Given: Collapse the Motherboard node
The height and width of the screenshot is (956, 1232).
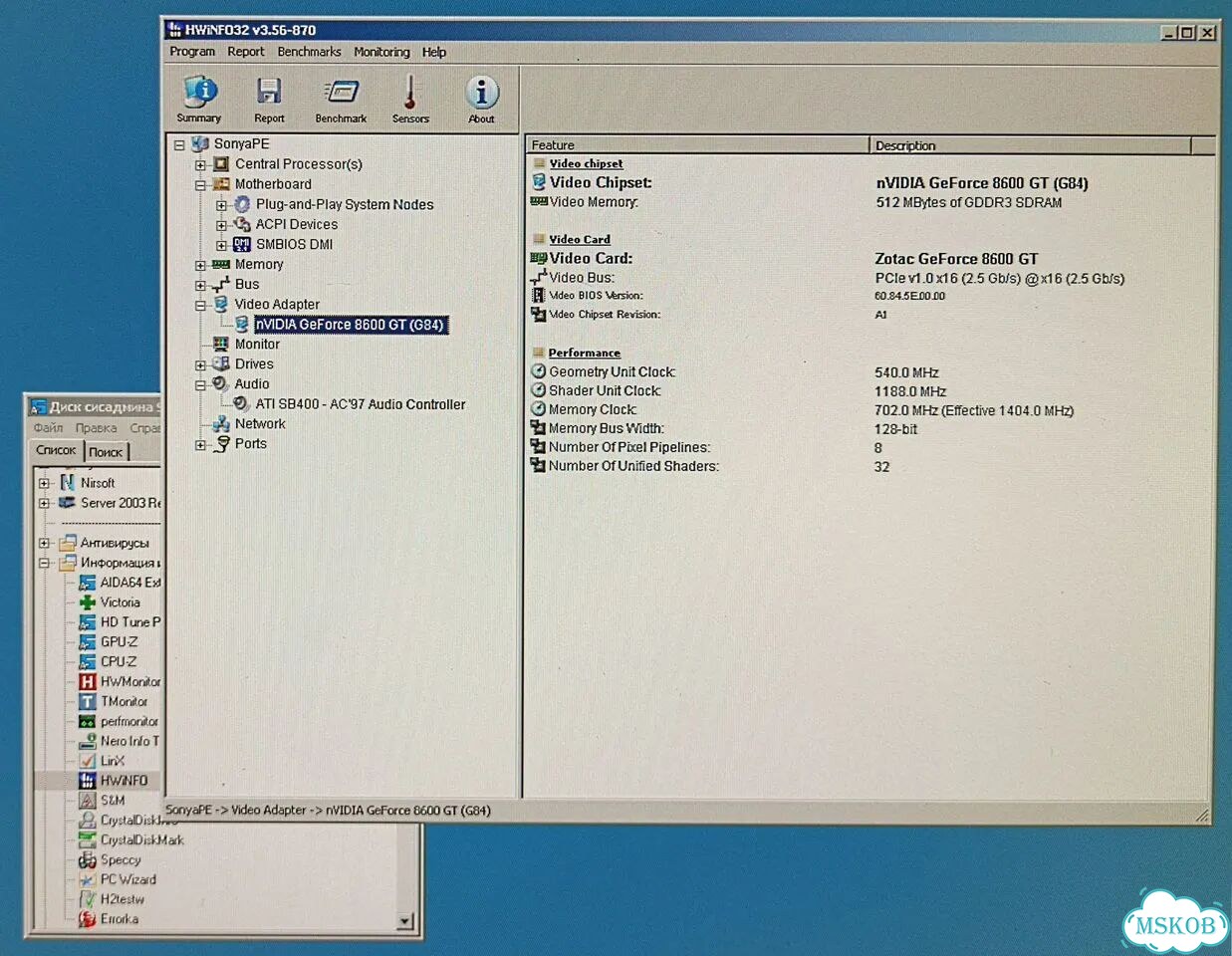Looking at the screenshot, I should tap(200, 185).
